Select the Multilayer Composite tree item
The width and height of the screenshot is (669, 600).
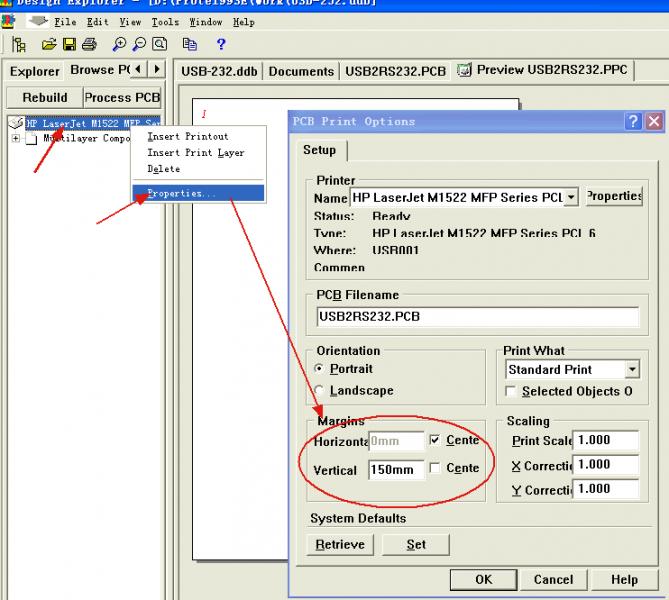coord(87,139)
